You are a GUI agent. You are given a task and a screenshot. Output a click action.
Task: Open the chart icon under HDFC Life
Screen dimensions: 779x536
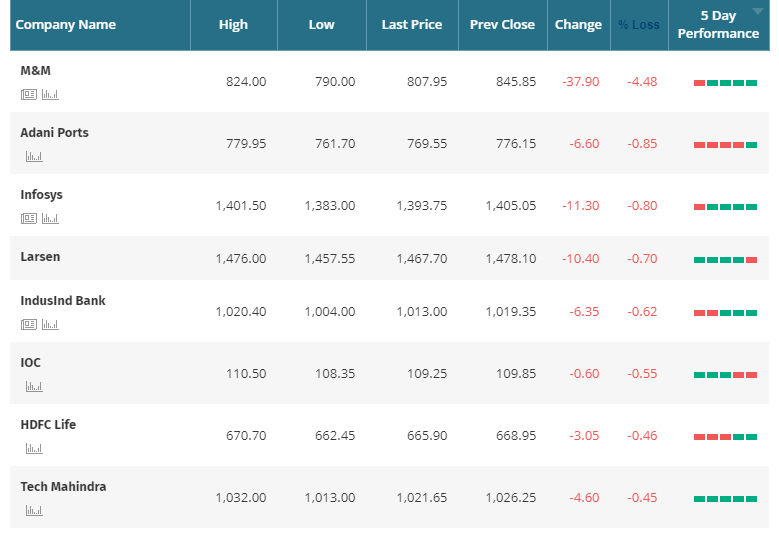pos(34,449)
